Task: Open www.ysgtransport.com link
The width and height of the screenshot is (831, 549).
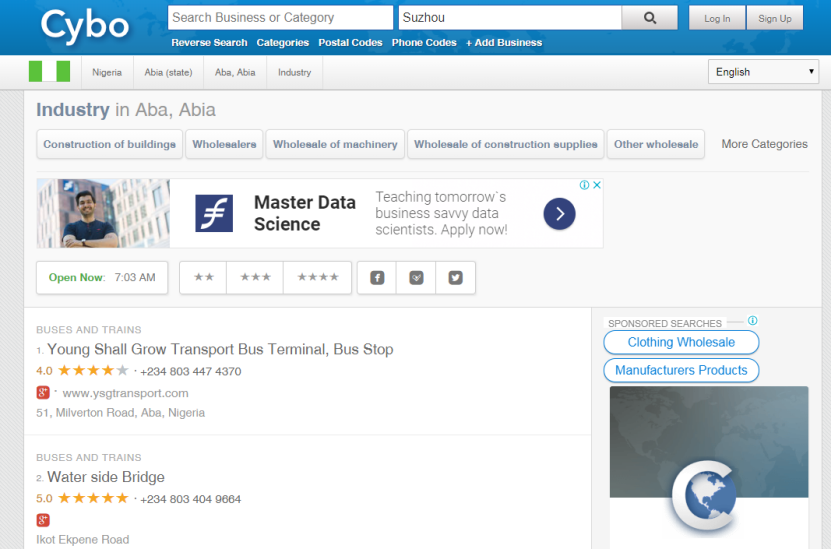Action: click(125, 393)
